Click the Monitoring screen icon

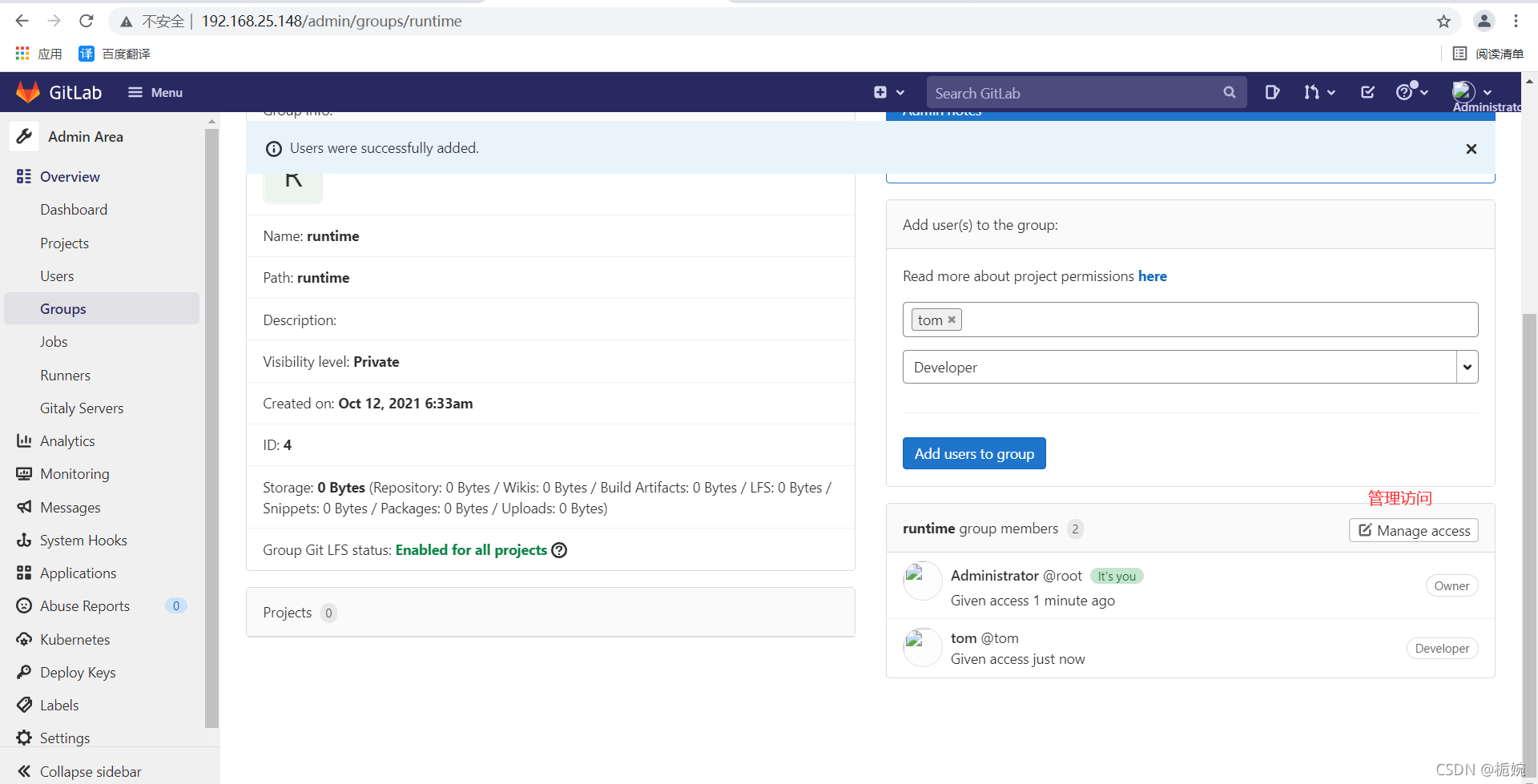tap(24, 474)
